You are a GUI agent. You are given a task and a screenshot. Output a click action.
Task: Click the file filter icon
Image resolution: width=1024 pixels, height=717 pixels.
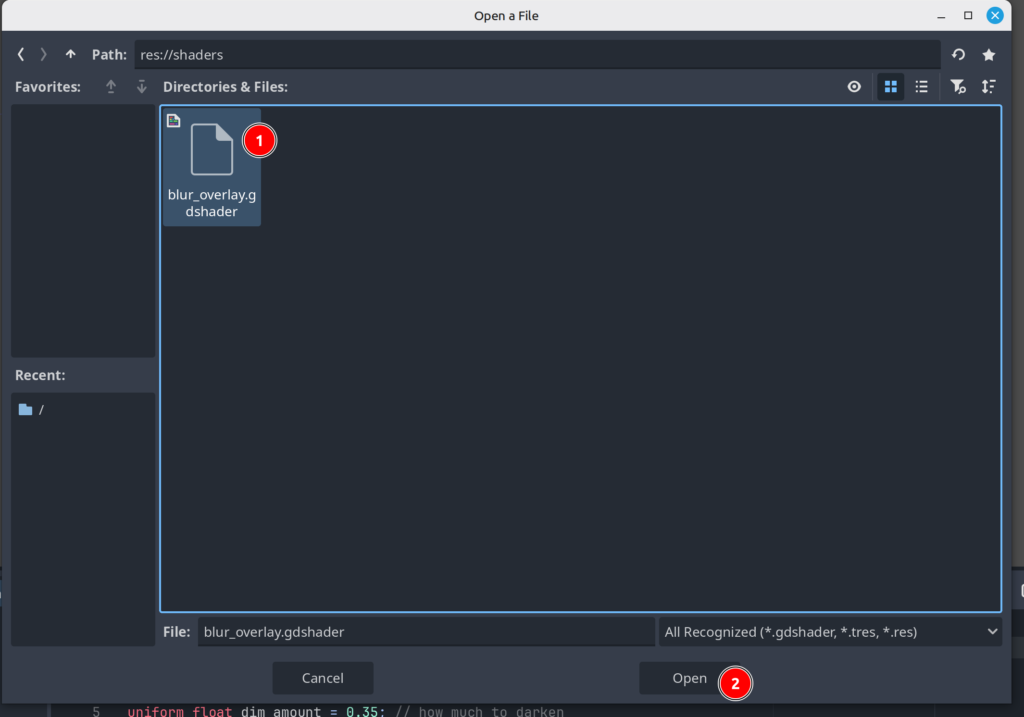coord(958,87)
